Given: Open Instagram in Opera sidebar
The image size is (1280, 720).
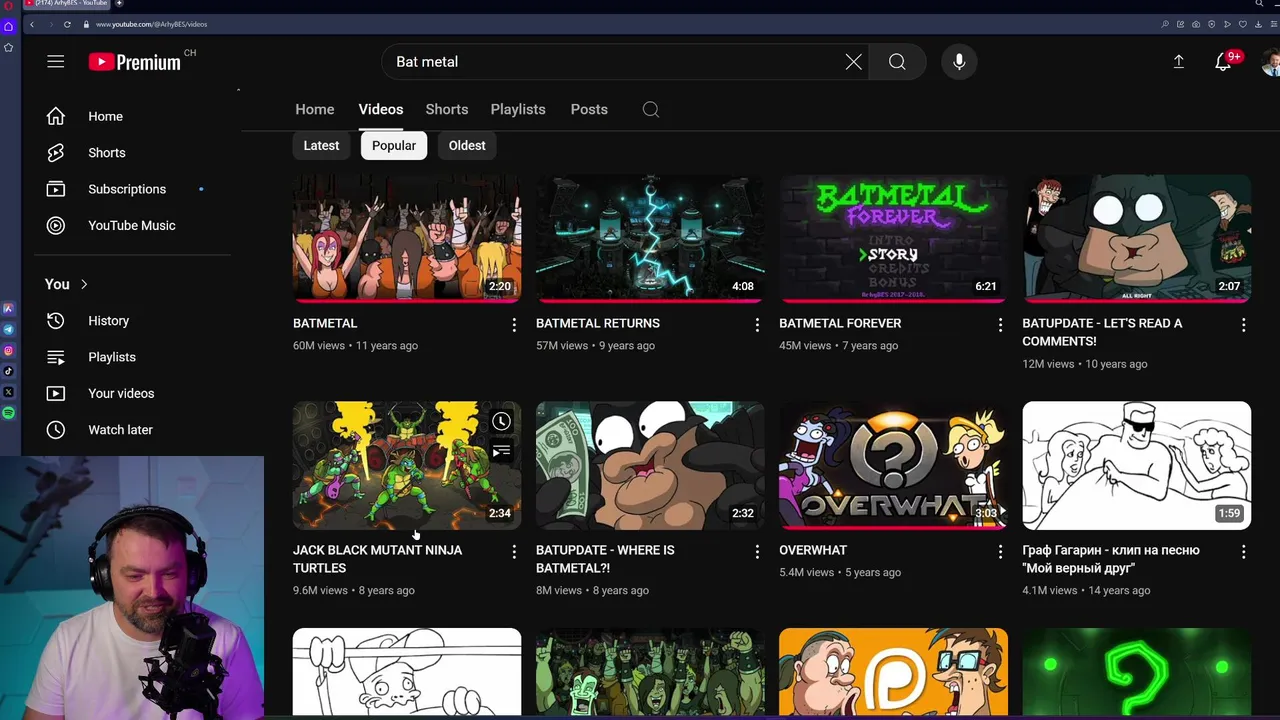Looking at the screenshot, I should [x=8, y=350].
